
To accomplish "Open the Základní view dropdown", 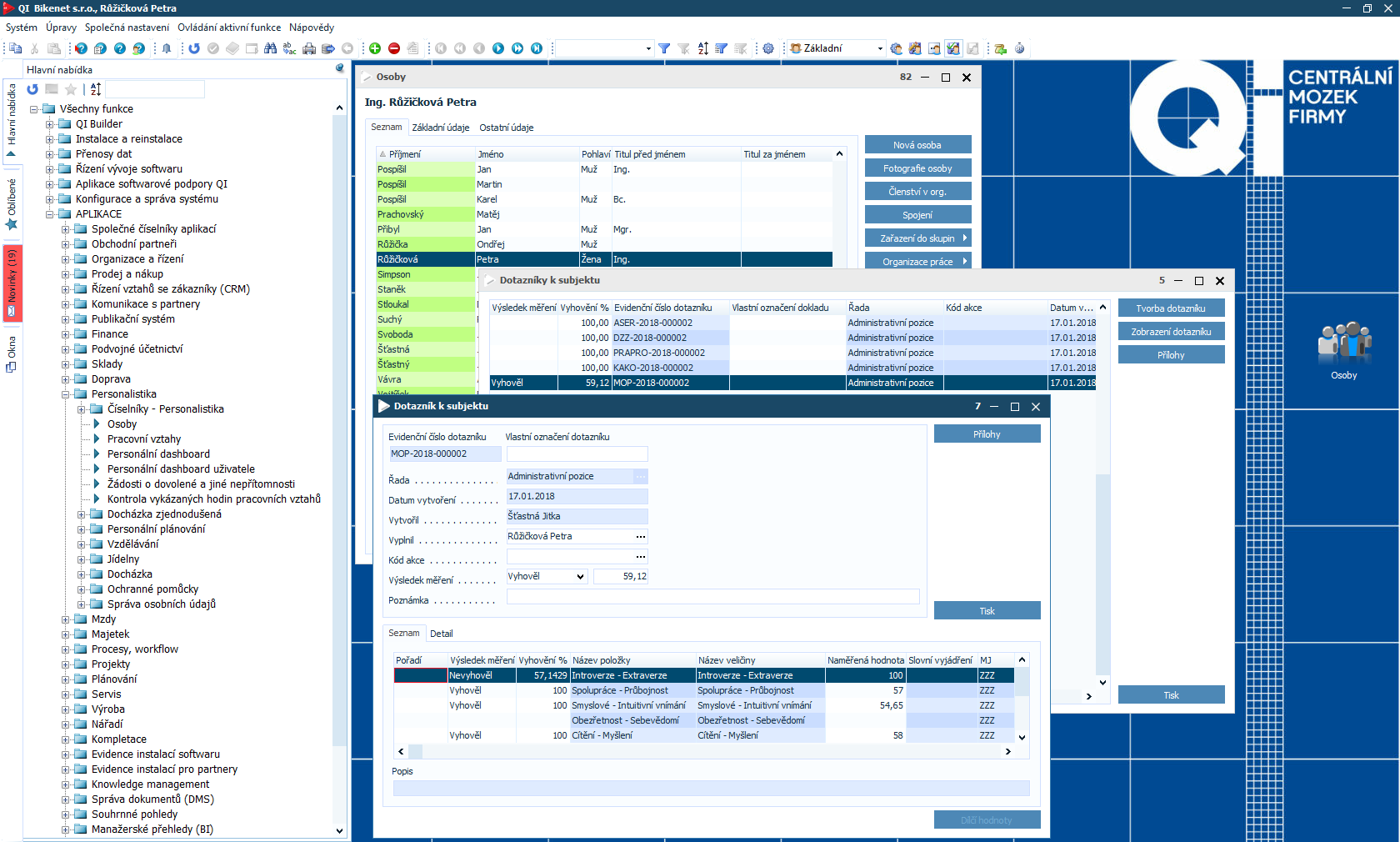I will [x=880, y=48].
